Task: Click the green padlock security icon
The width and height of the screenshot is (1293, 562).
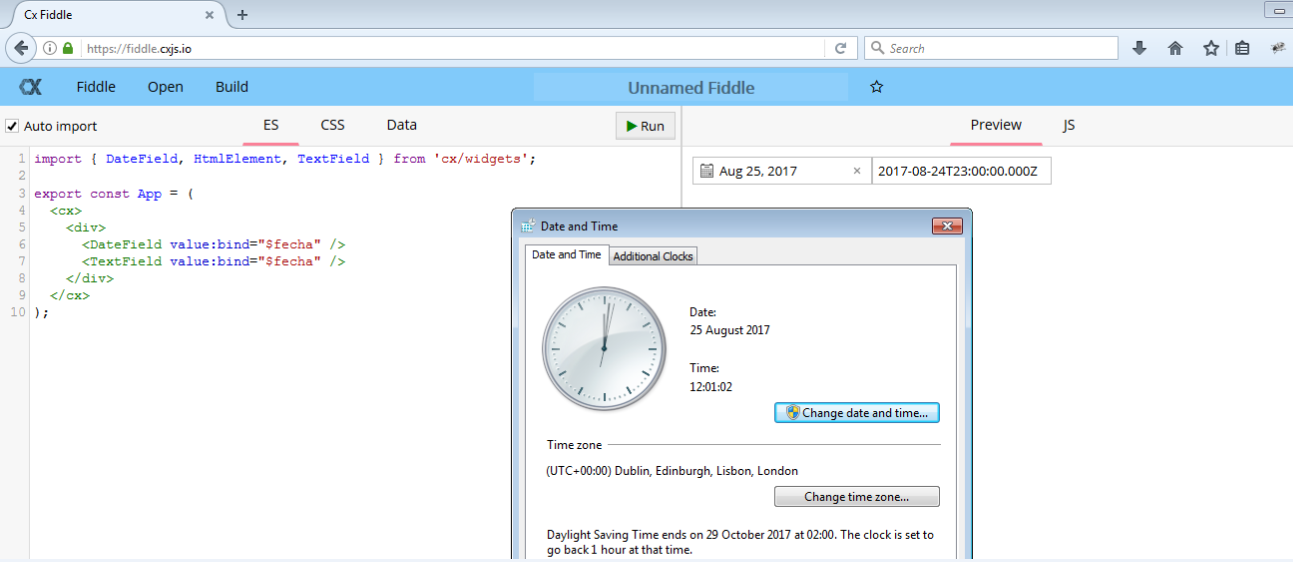Action: [x=68, y=48]
